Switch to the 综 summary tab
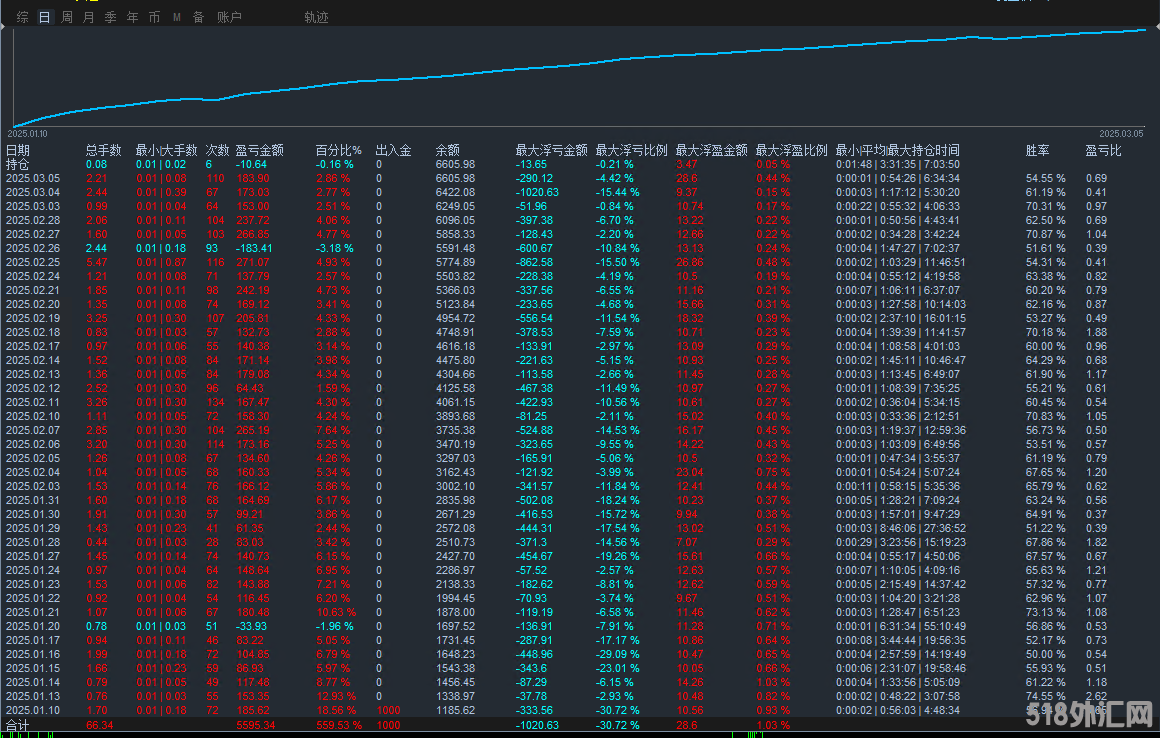 23,17
